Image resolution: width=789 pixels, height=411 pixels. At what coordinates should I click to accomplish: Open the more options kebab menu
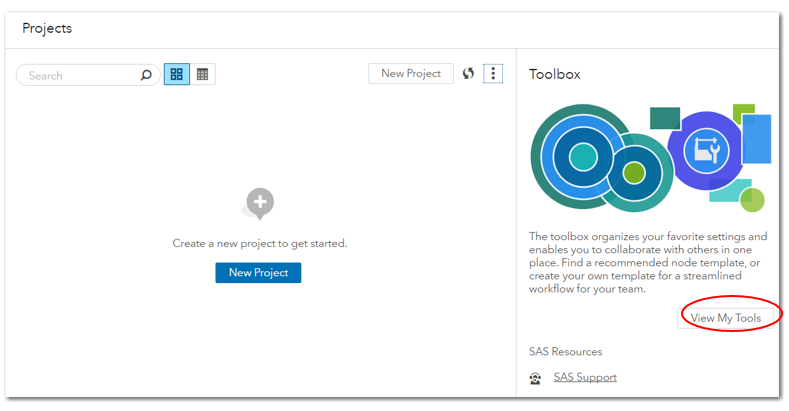(x=493, y=73)
